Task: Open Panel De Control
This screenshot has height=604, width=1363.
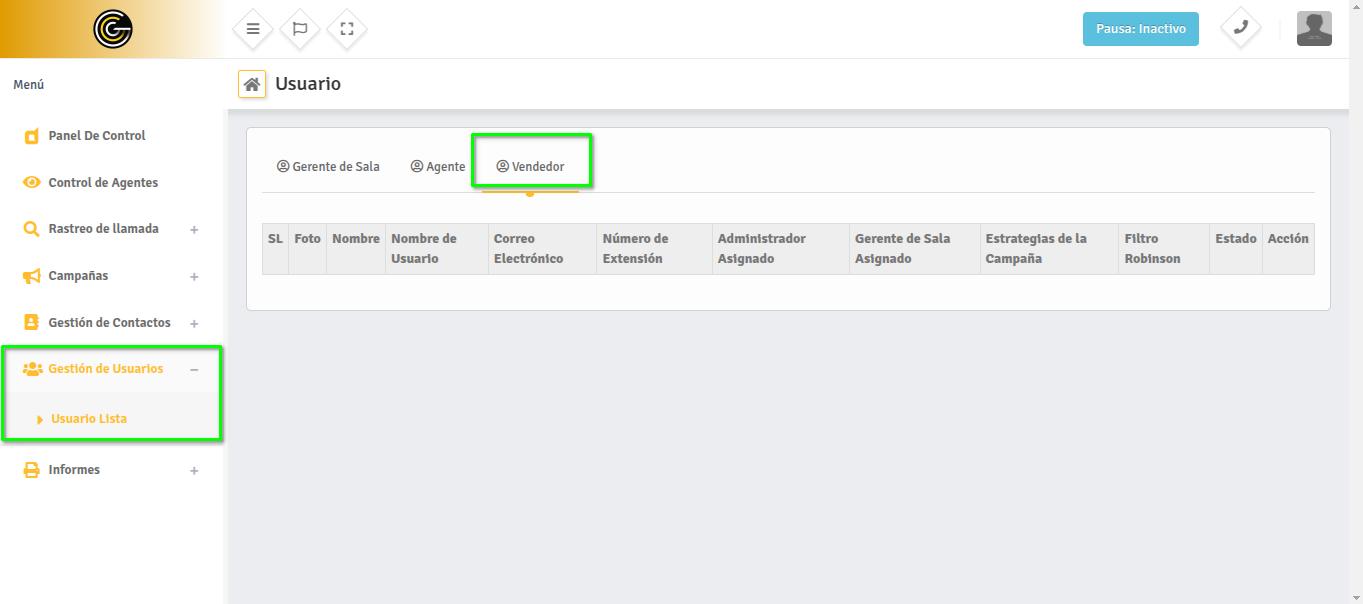Action: (96, 136)
